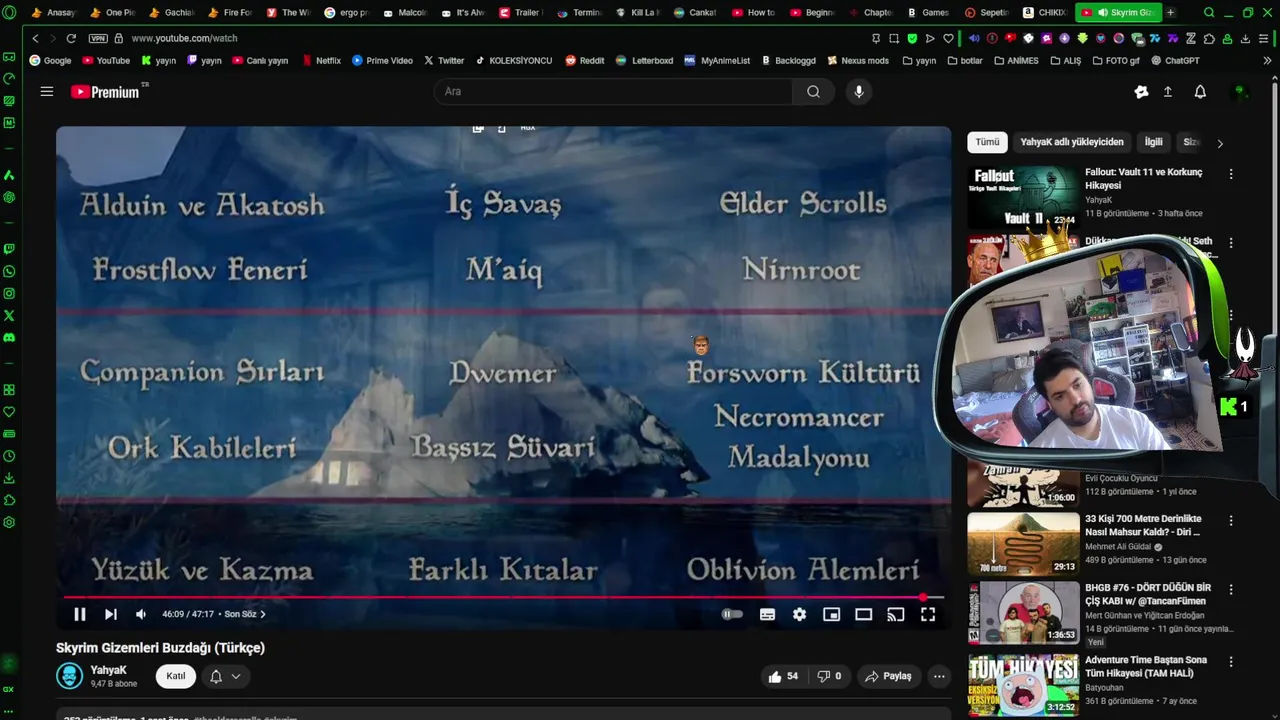This screenshot has height=720, width=1280.
Task: Open a new browser tab with plus
Action: pos(1171,13)
